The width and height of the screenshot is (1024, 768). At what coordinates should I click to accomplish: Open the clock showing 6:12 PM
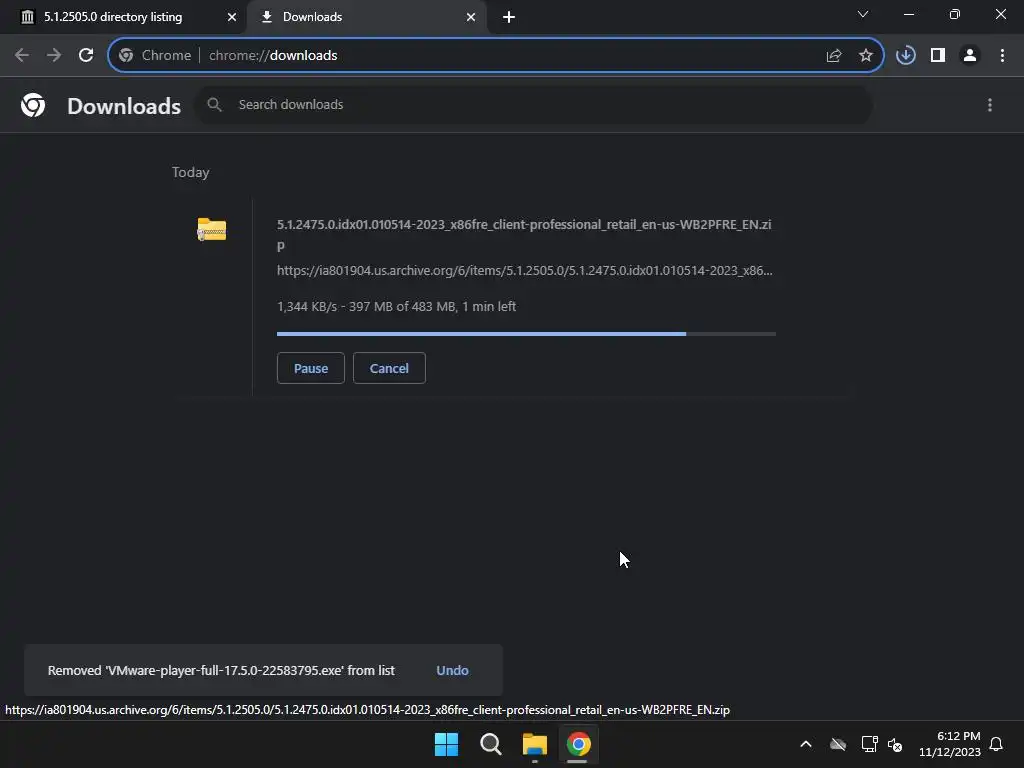tap(950, 744)
